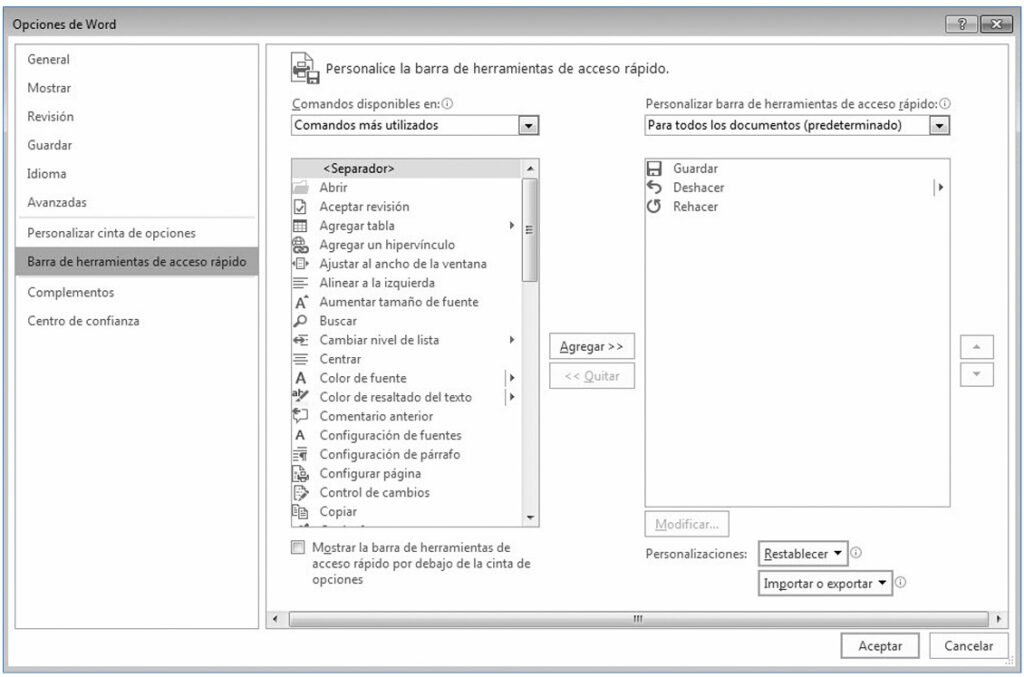Image resolution: width=1024 pixels, height=677 pixels.
Task: Click the Alinear a la izquierda icon
Action: click(300, 283)
